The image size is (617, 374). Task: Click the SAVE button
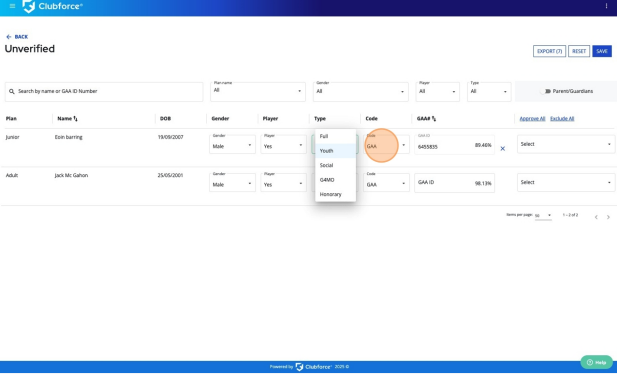tap(602, 51)
